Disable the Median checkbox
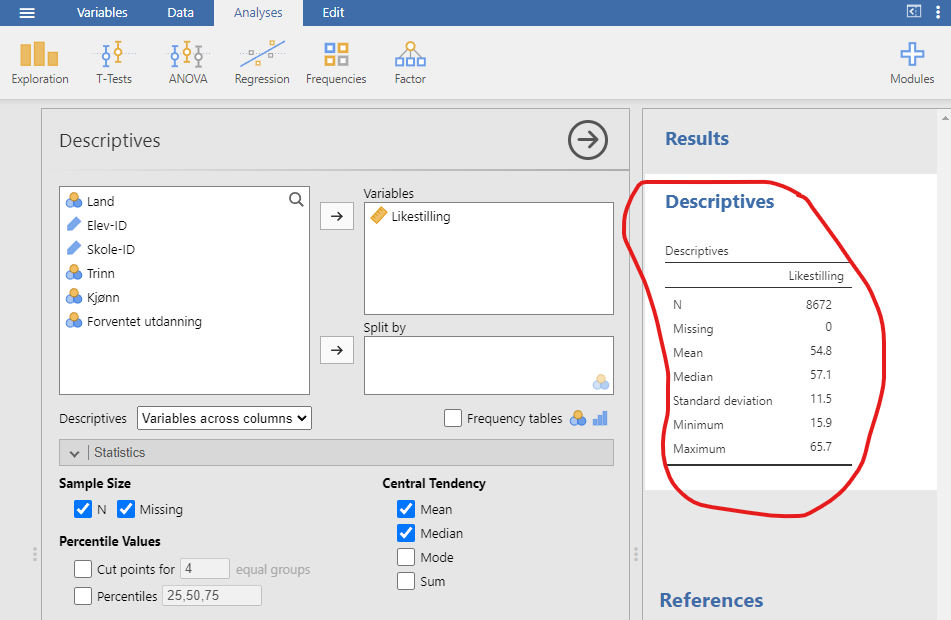Image resolution: width=951 pixels, height=620 pixels. pos(406,533)
